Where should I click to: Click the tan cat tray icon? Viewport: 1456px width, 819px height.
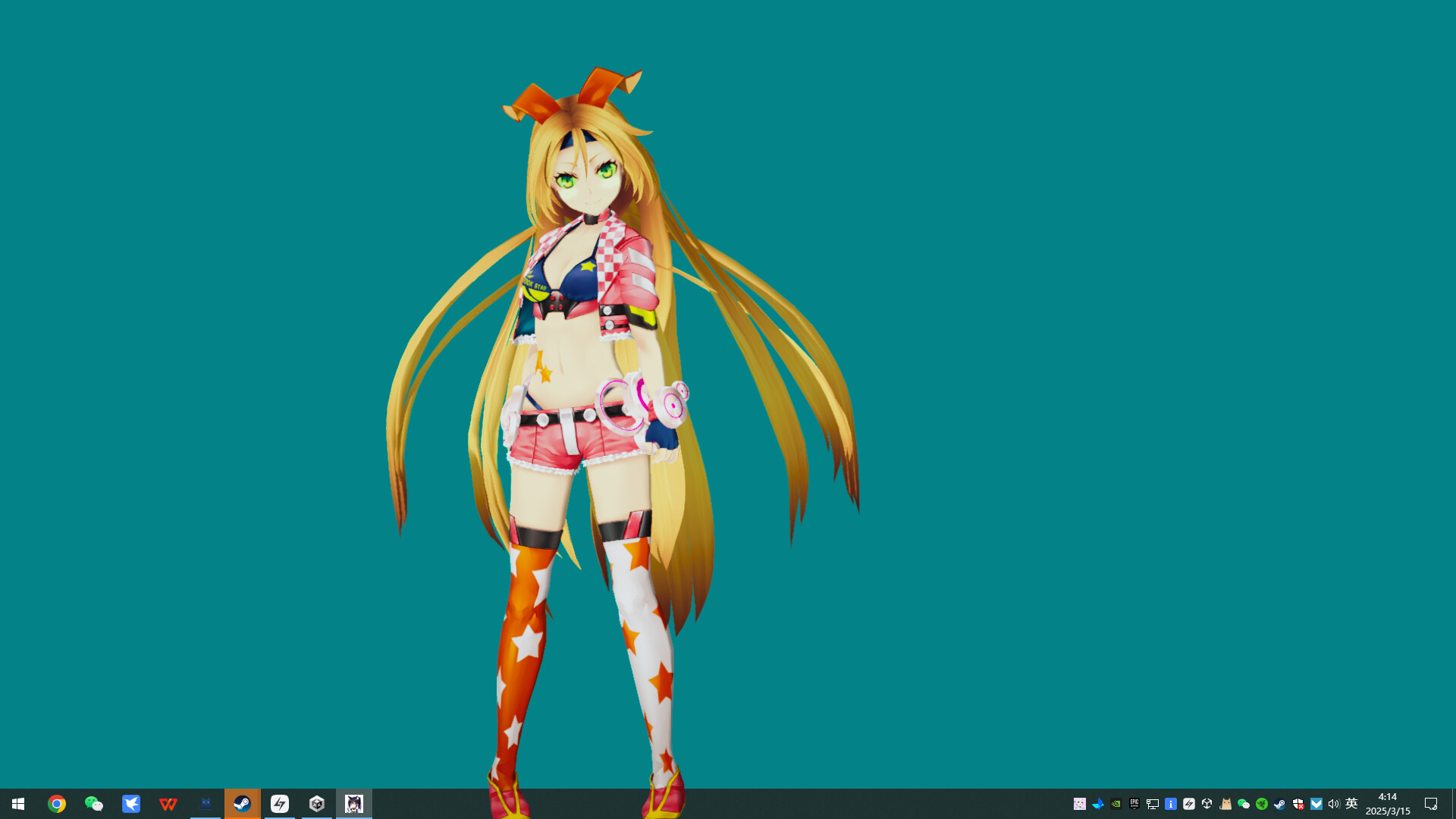pyautogui.click(x=1225, y=804)
